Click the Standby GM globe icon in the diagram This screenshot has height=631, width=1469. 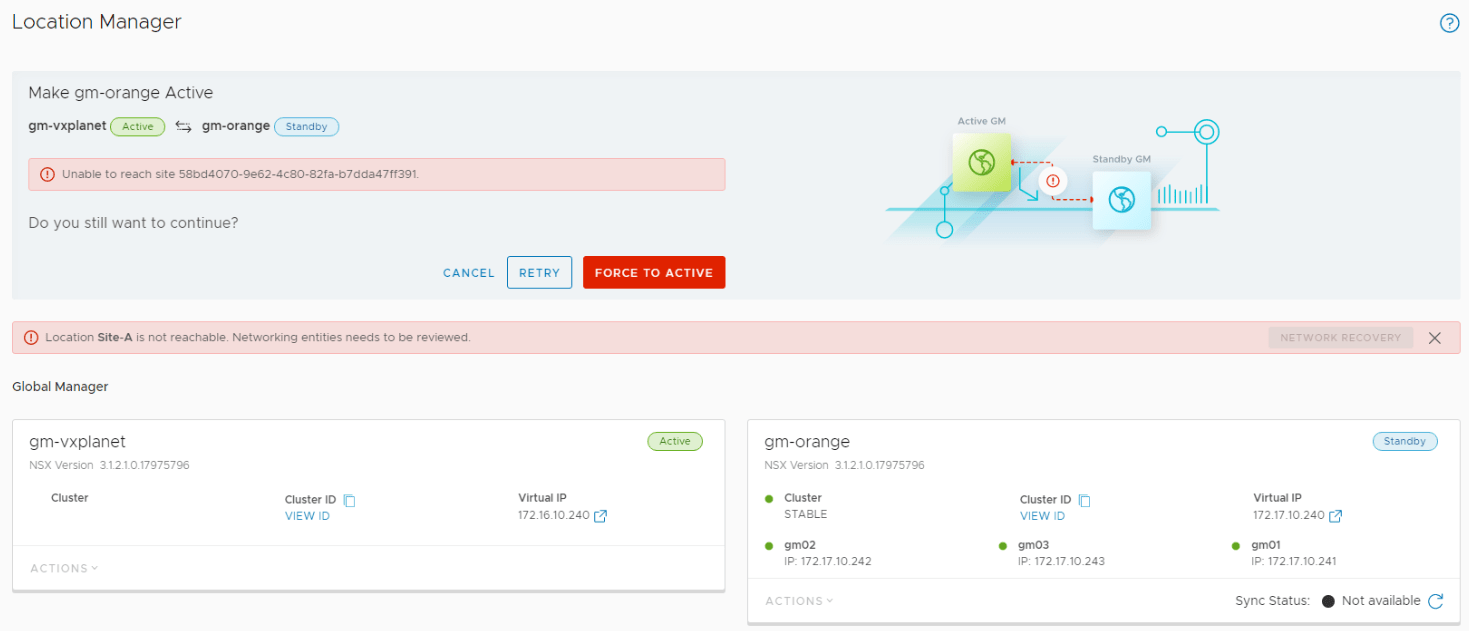1121,199
